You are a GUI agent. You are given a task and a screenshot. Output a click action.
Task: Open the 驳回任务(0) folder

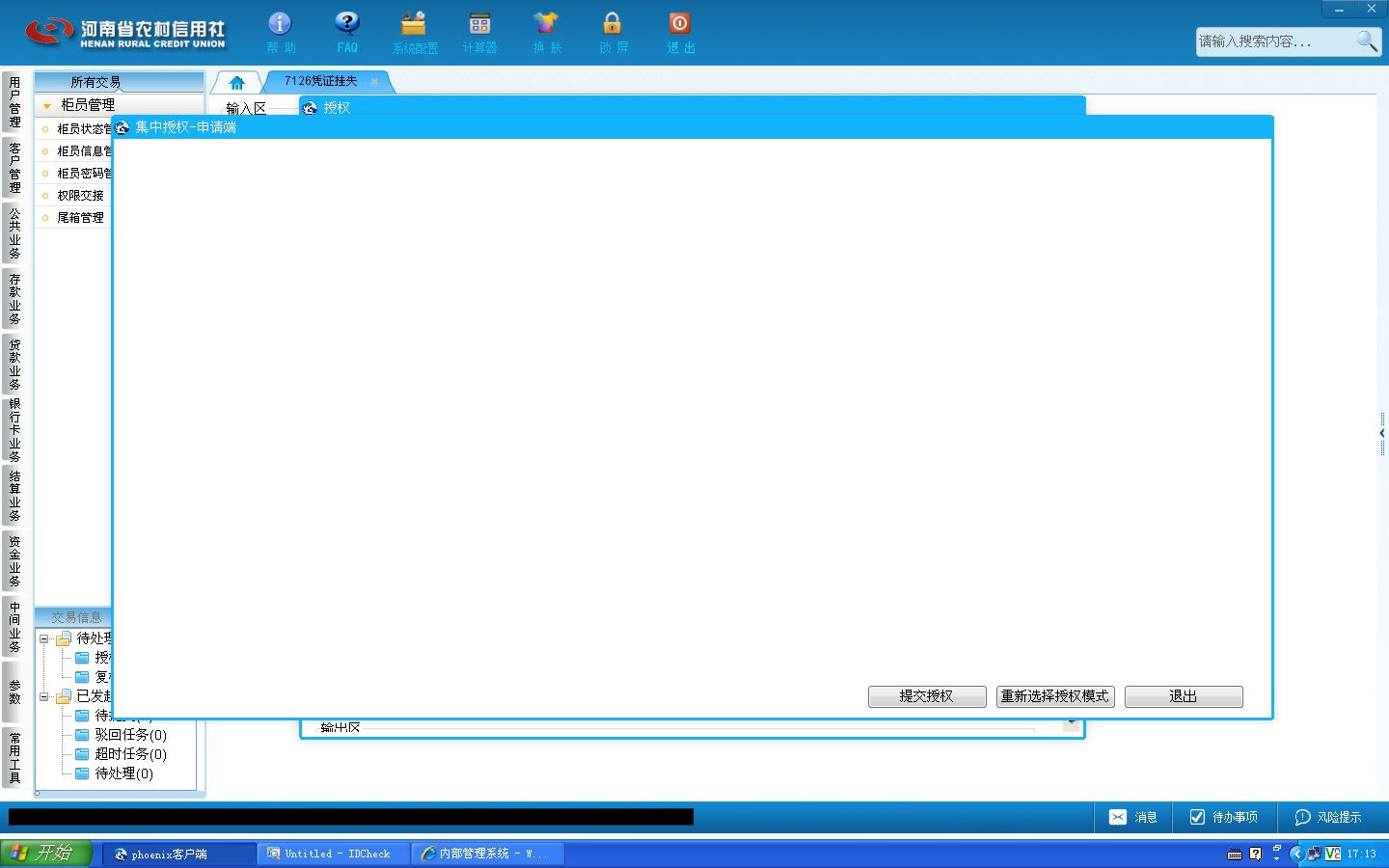pyautogui.click(x=122, y=735)
